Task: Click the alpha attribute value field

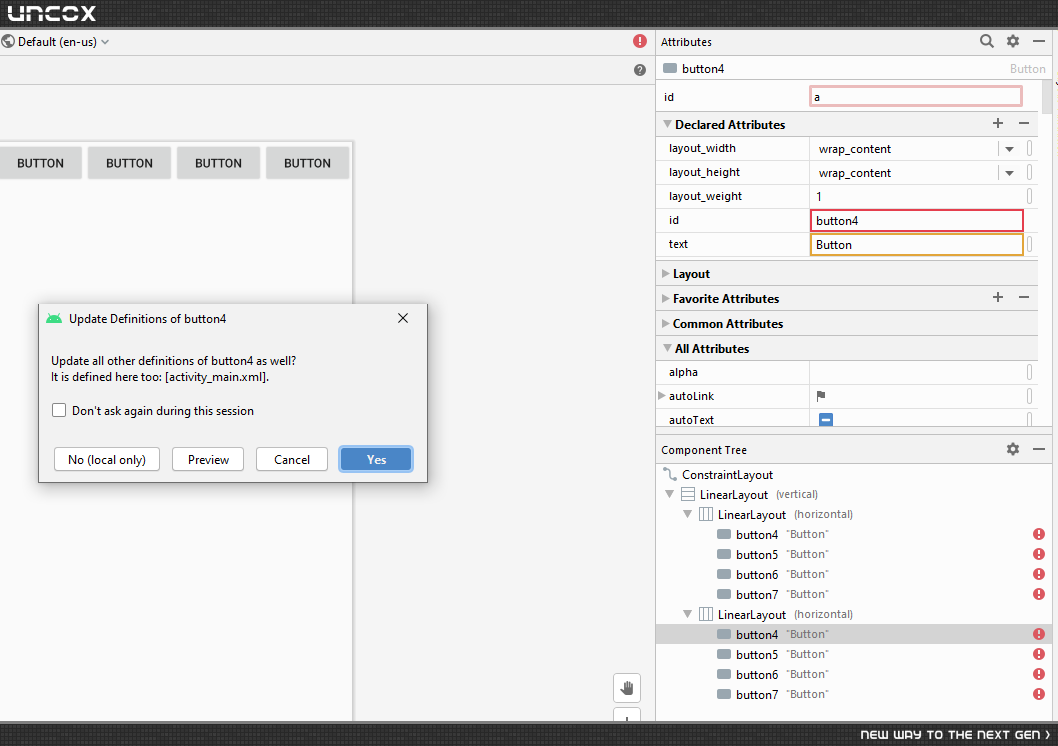Action: (x=916, y=372)
